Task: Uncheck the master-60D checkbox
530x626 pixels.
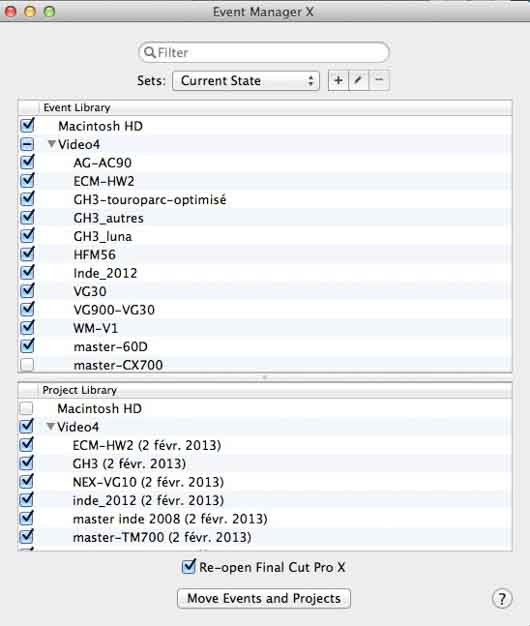Action: (27, 346)
